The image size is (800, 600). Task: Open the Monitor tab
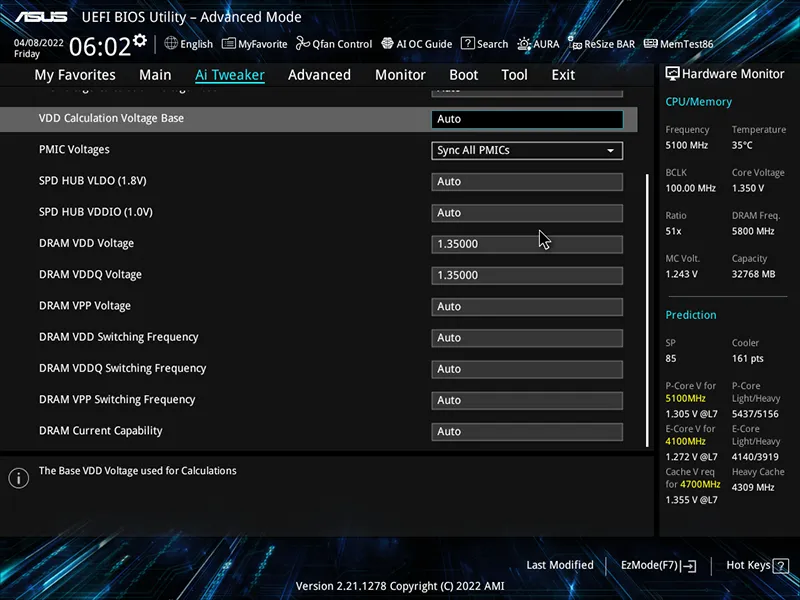pos(400,75)
